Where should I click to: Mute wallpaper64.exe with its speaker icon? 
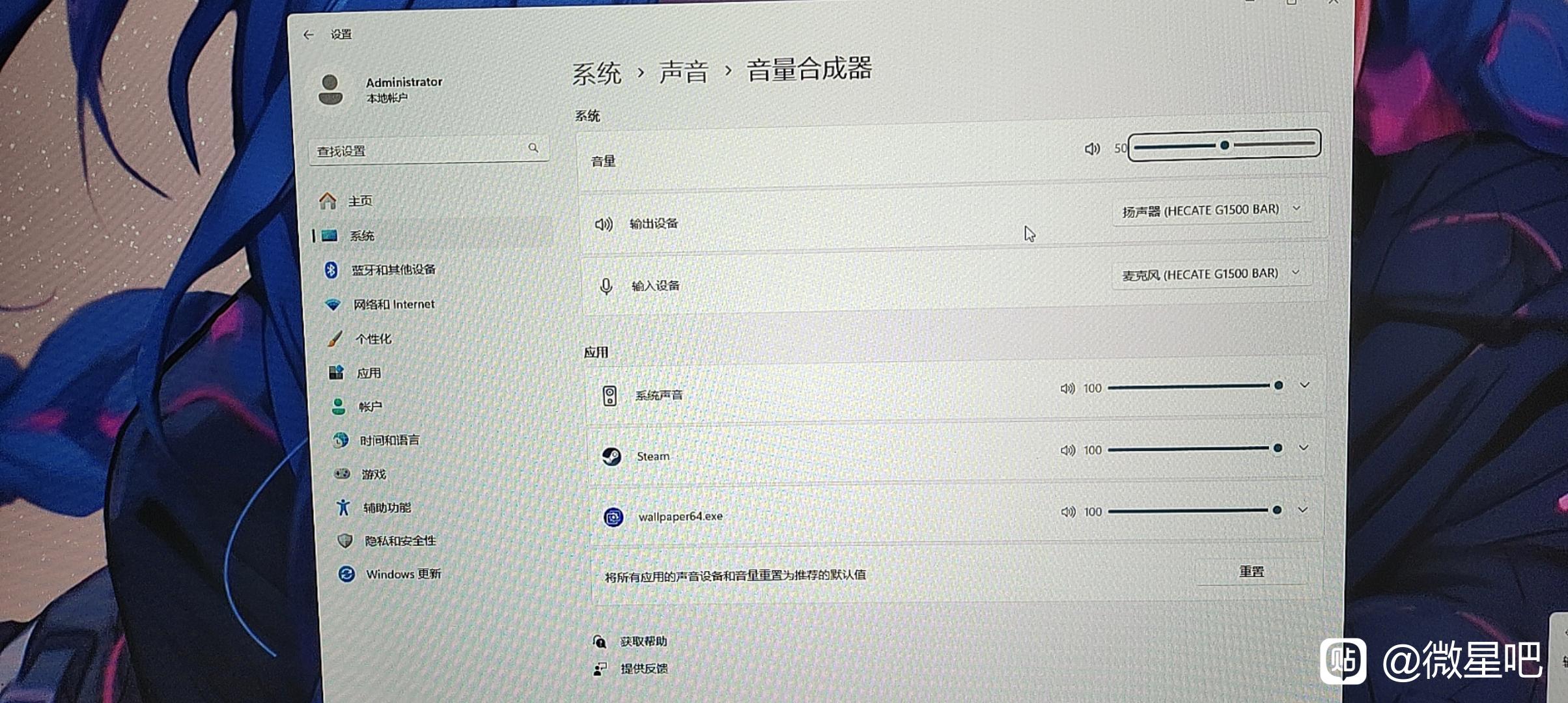tap(1068, 512)
